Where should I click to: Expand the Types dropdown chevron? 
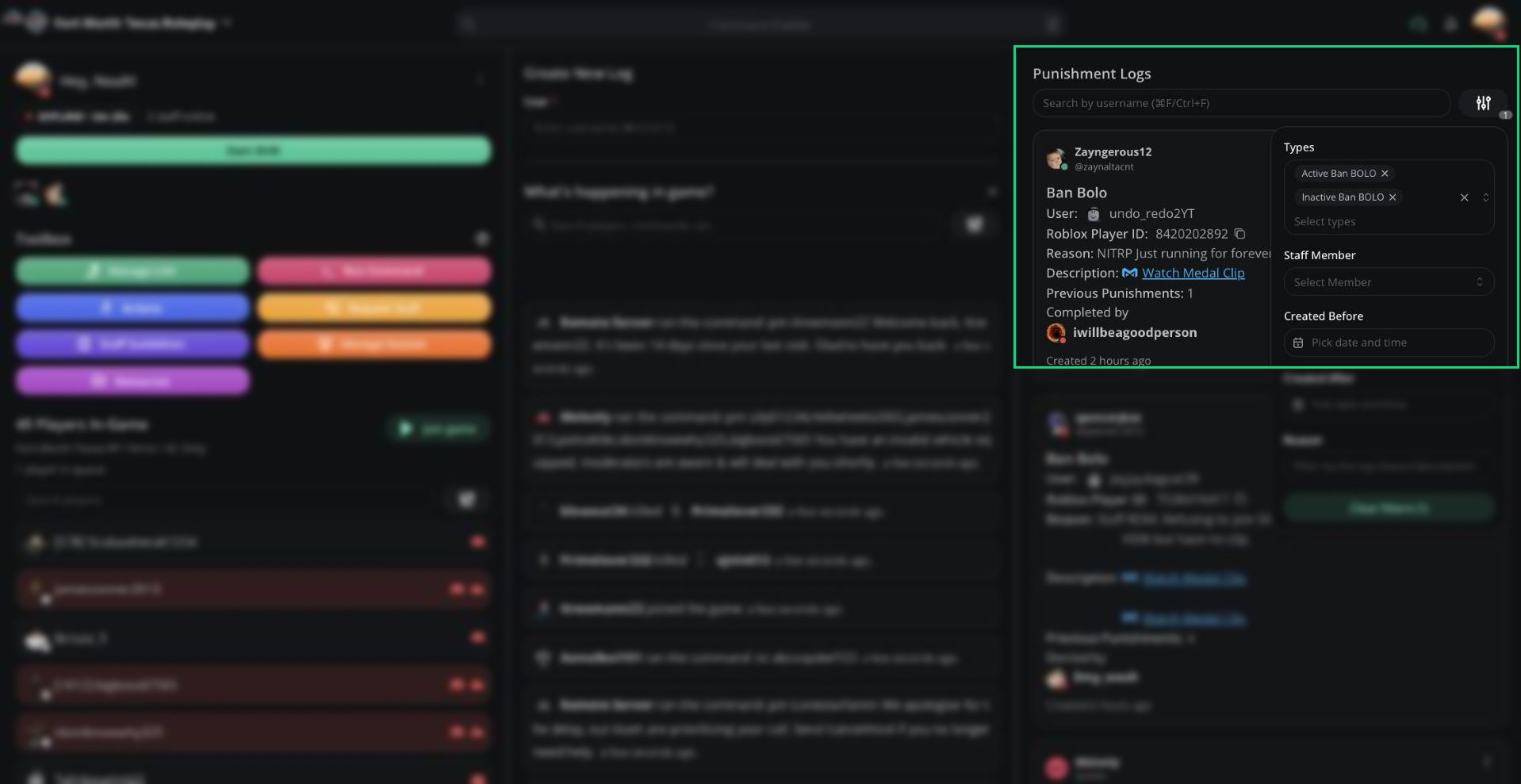pos(1485,197)
